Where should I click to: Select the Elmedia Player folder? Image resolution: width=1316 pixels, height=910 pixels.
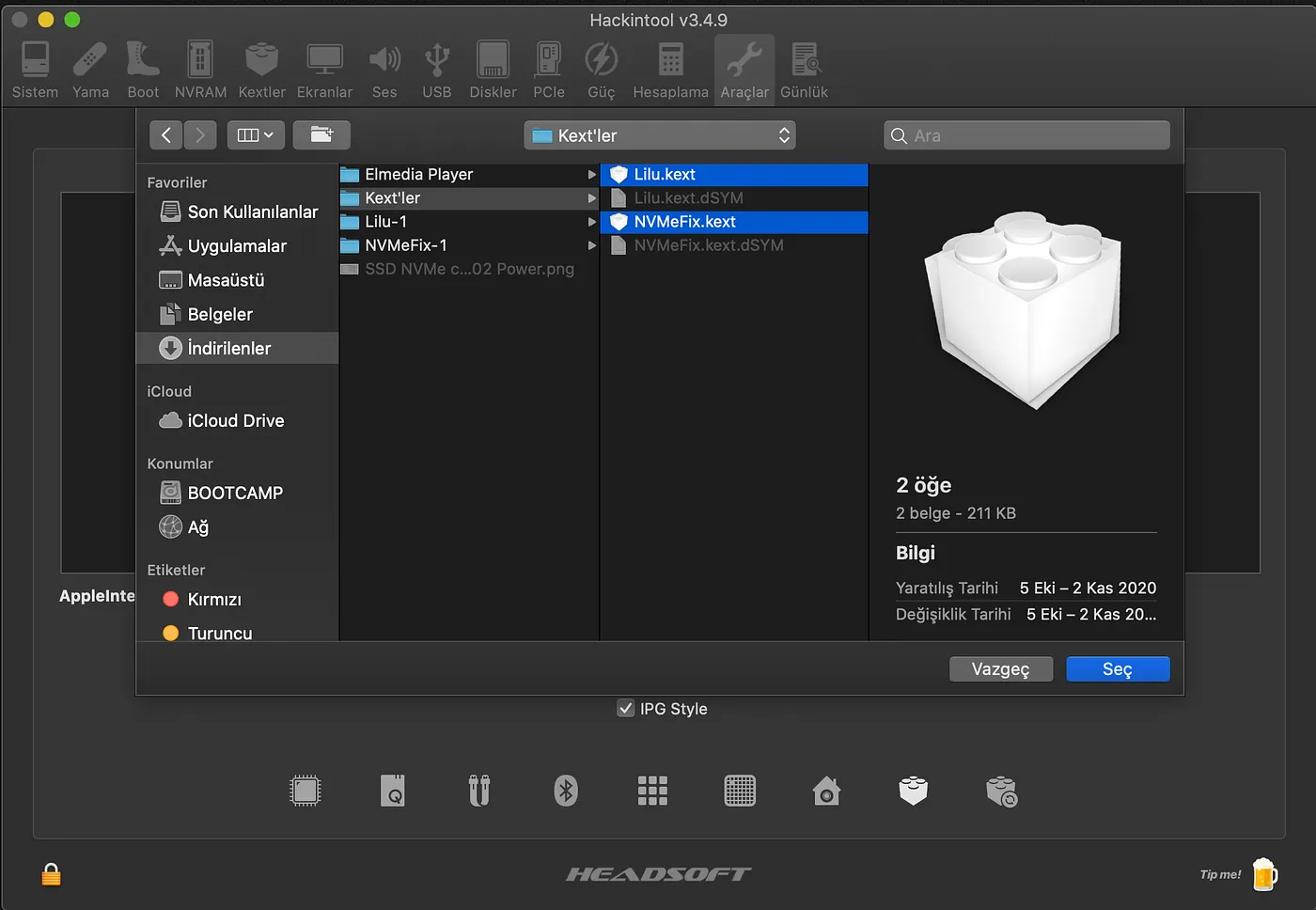tap(469, 174)
